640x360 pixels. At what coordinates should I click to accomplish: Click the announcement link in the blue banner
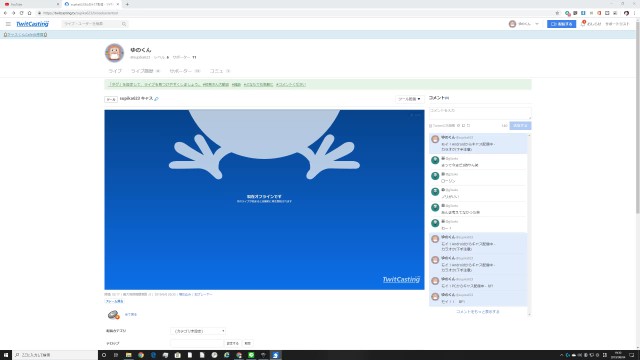pyautogui.click(x=25, y=35)
